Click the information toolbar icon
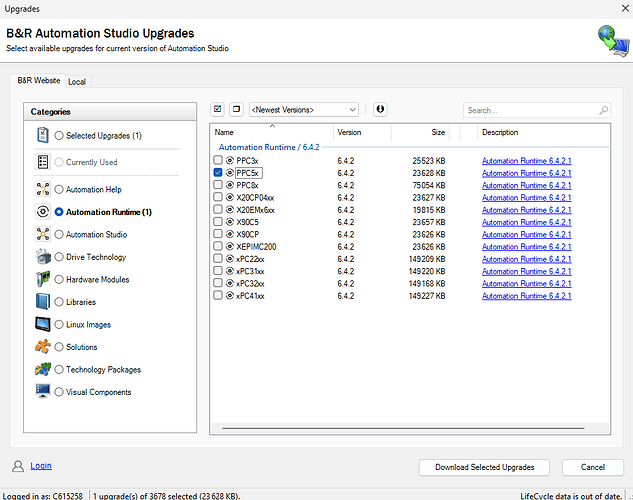This screenshot has width=633, height=500. pyautogui.click(x=380, y=109)
